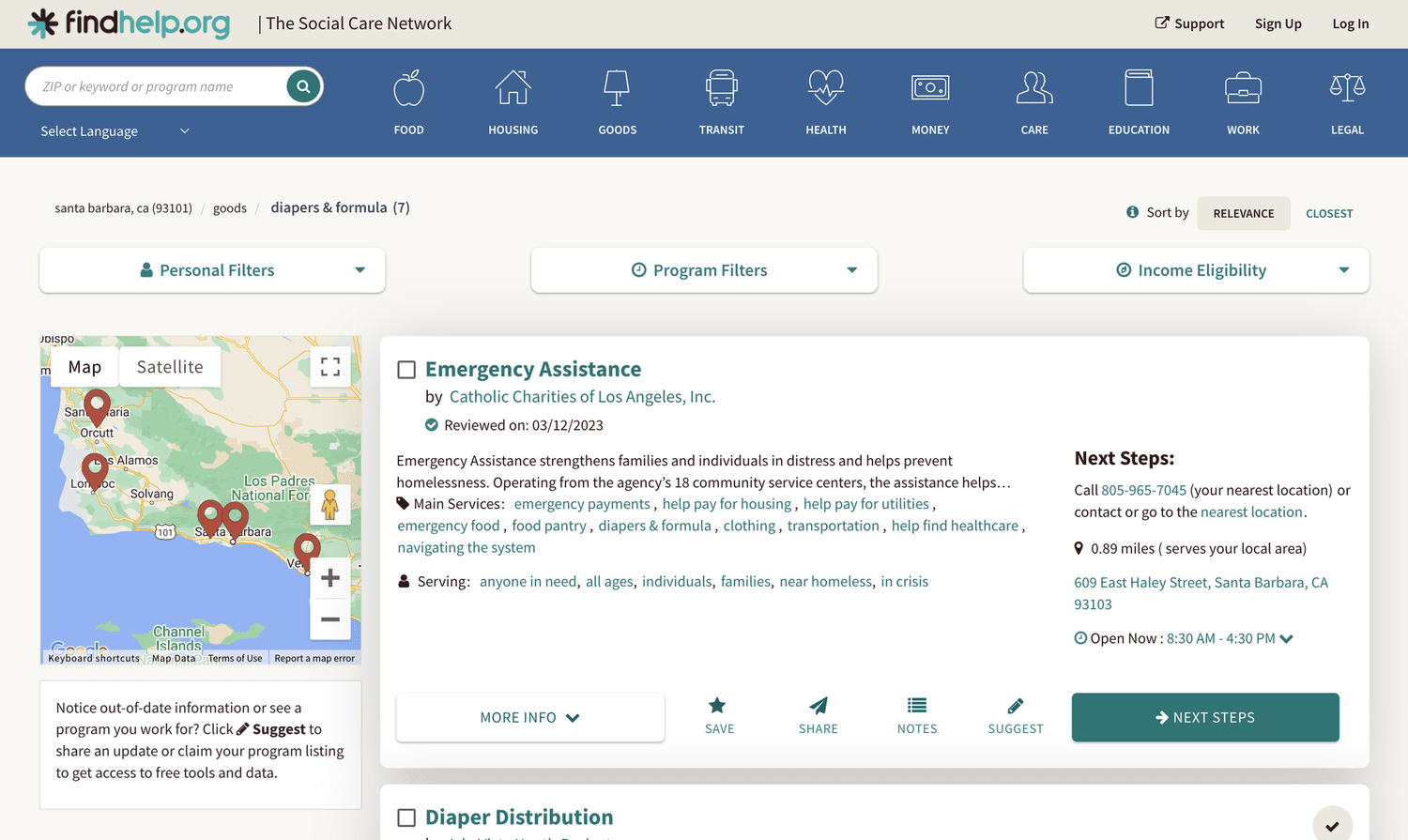Viewport: 1408px width, 840px height.
Task: Click the search magnifier icon
Action: pos(302,85)
